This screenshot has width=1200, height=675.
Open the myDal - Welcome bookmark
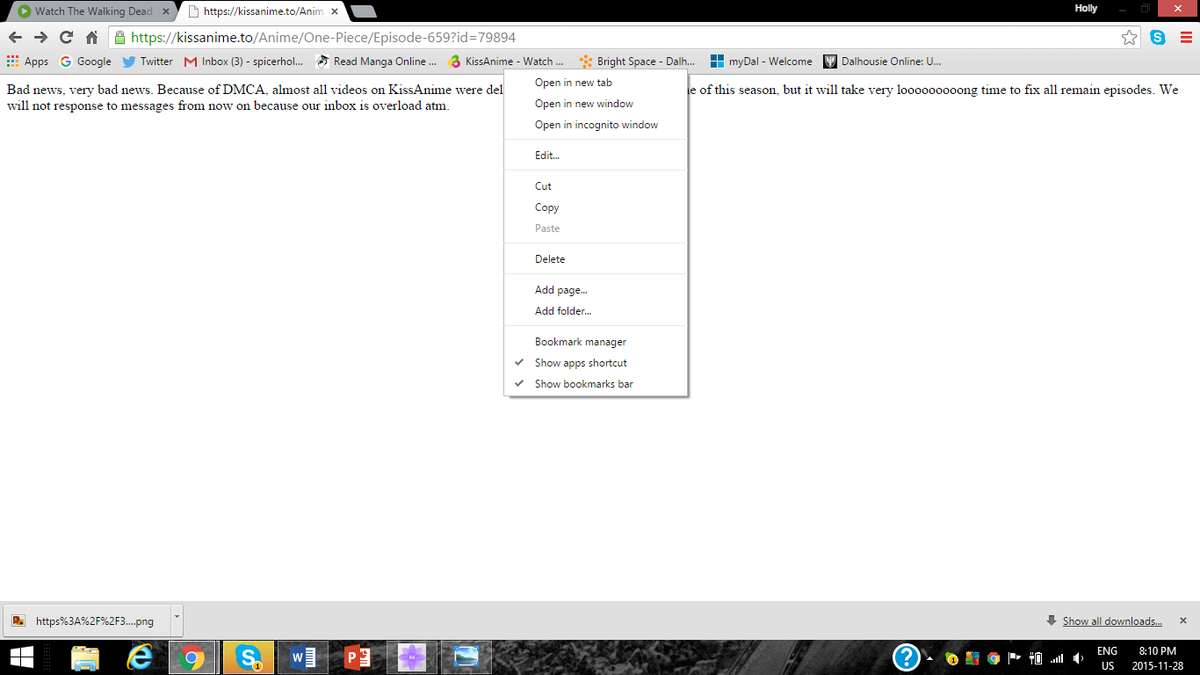[x=761, y=61]
